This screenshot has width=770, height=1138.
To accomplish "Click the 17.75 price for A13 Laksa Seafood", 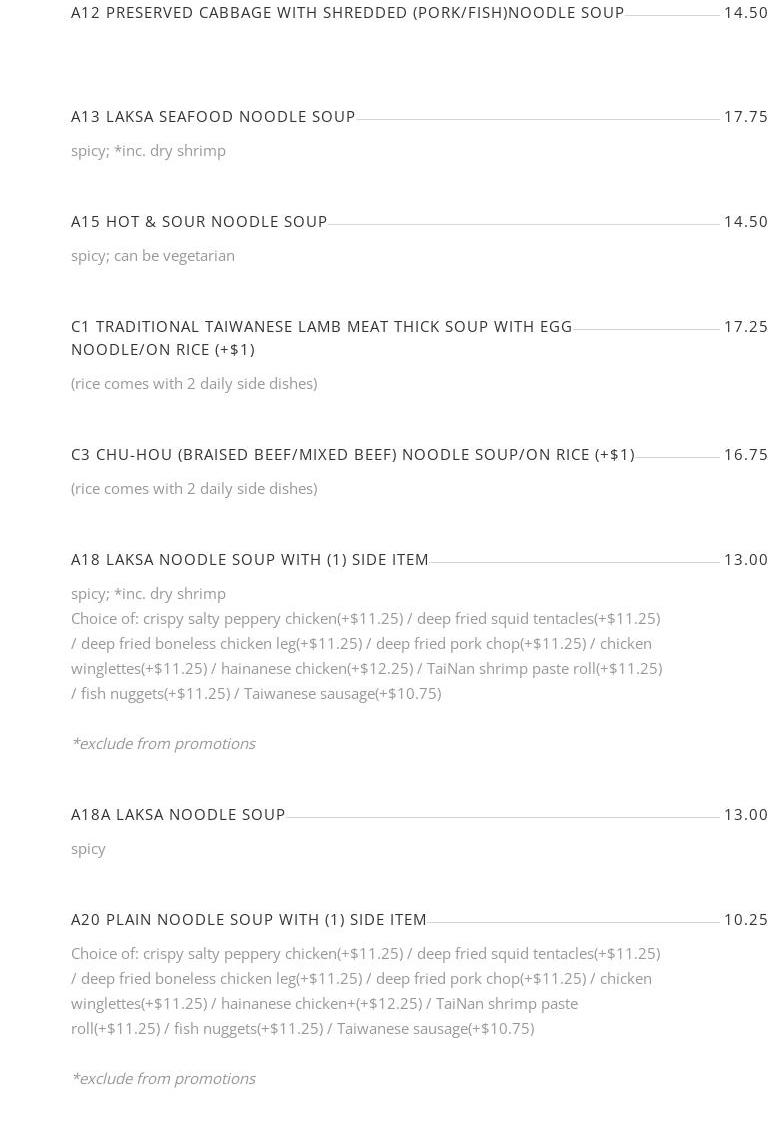I will pyautogui.click(x=745, y=117).
